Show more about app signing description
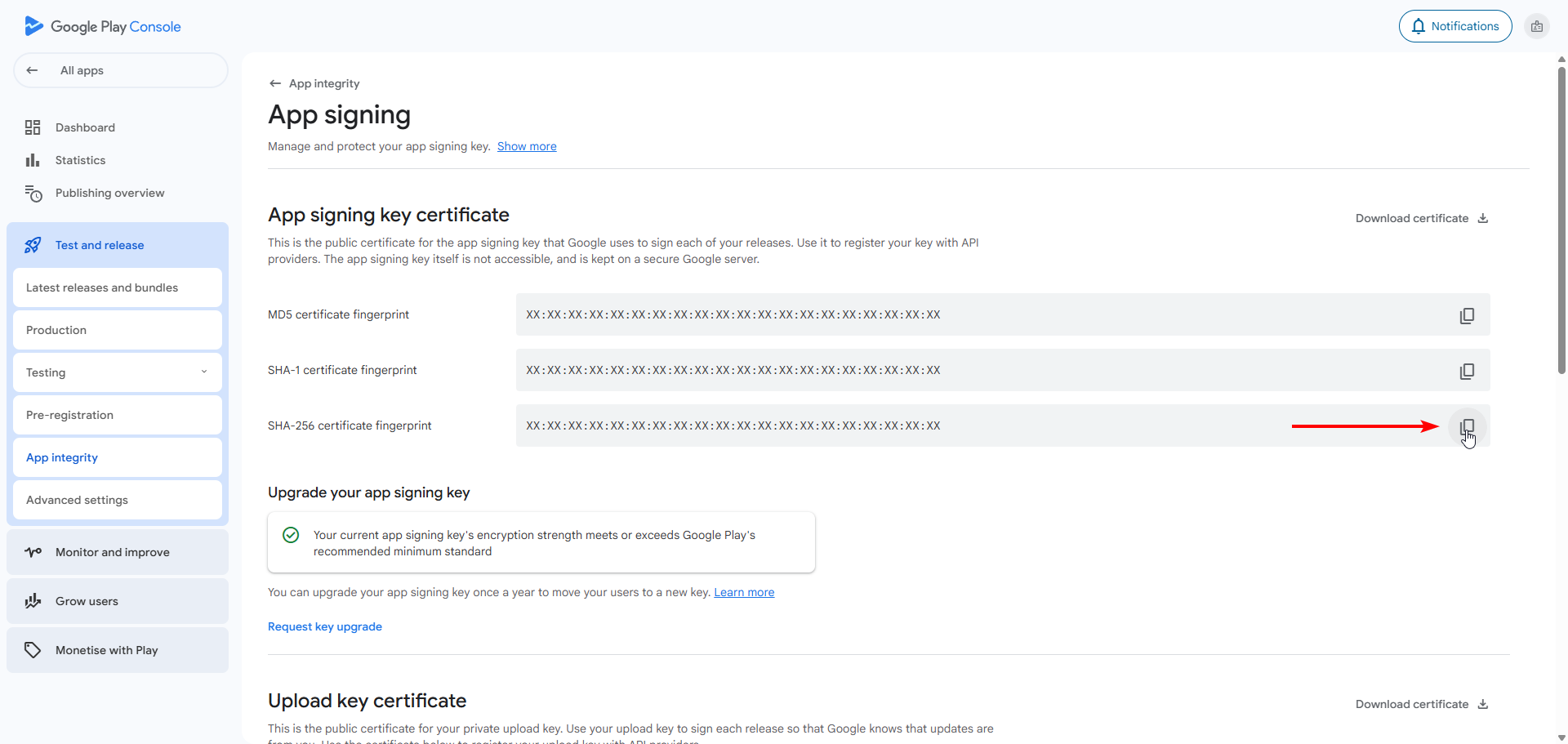The width and height of the screenshot is (1568, 744). pos(526,146)
